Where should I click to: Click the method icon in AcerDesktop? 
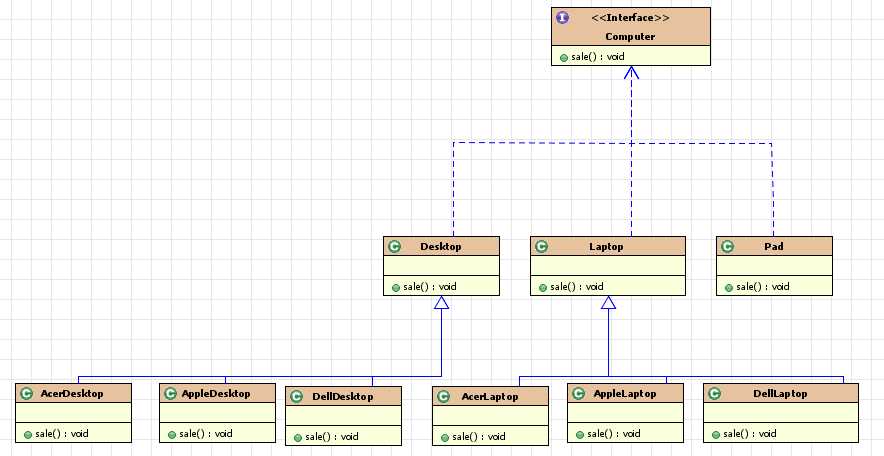click(28, 435)
